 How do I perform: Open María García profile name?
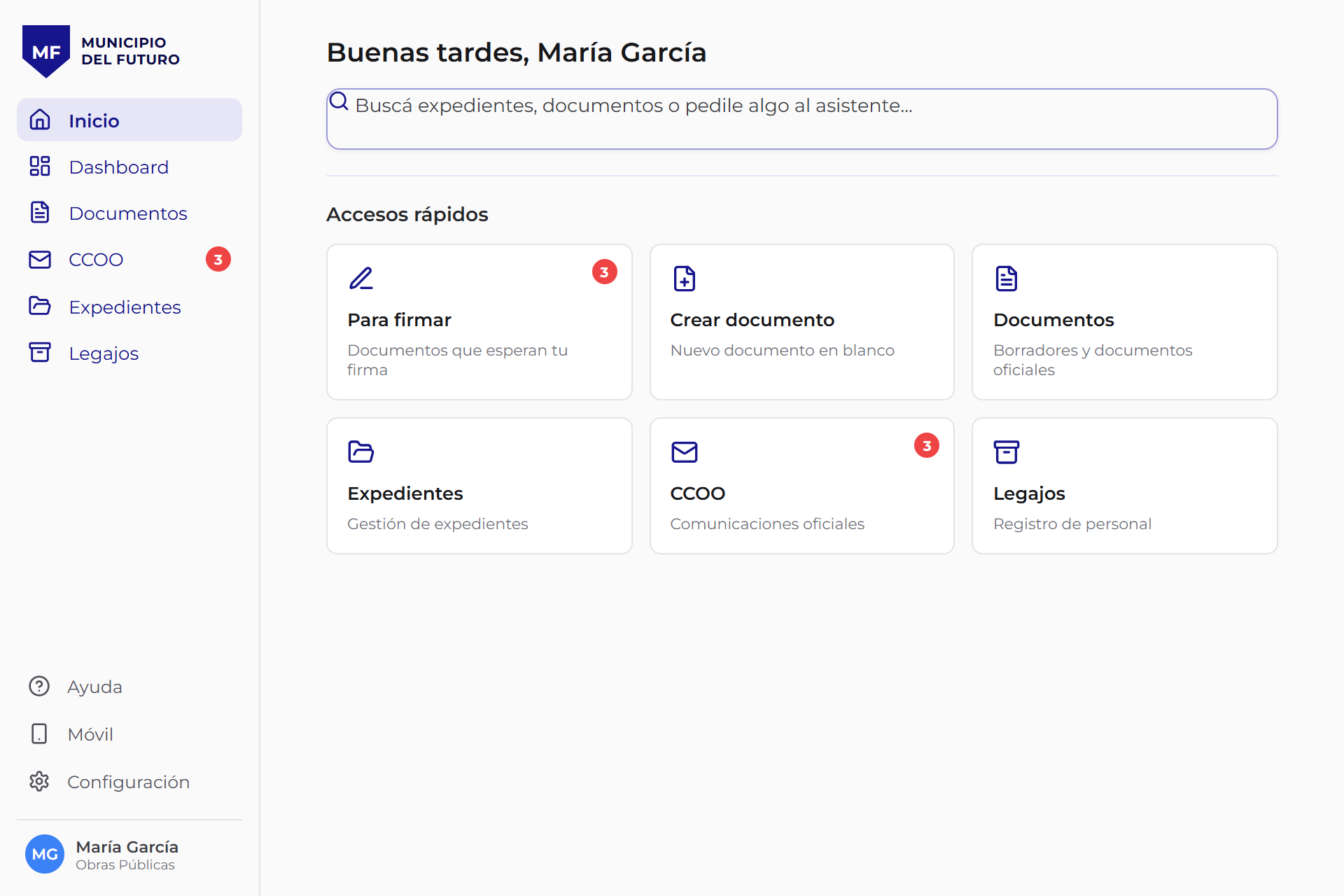127,846
